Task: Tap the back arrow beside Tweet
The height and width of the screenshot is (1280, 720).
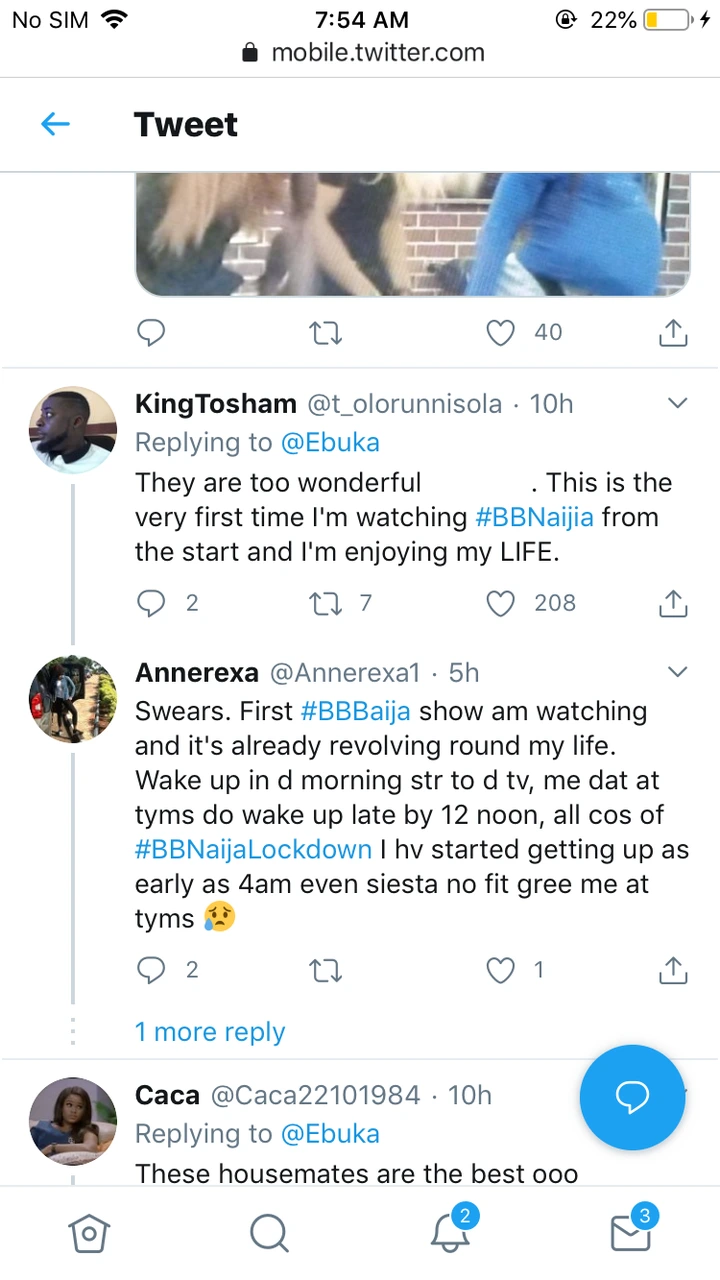Action: point(55,124)
